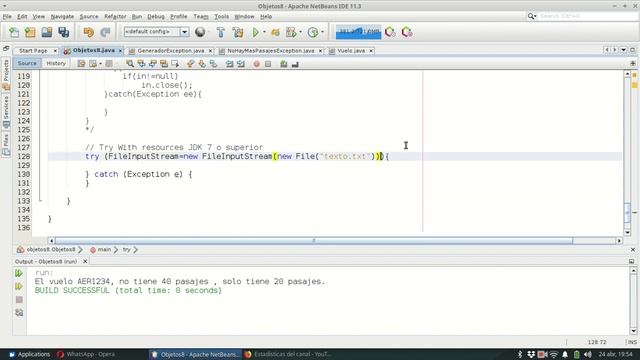Screen dimensions: 640x360
Task: Click the memory usage garbage collection bar
Action: click(358, 32)
